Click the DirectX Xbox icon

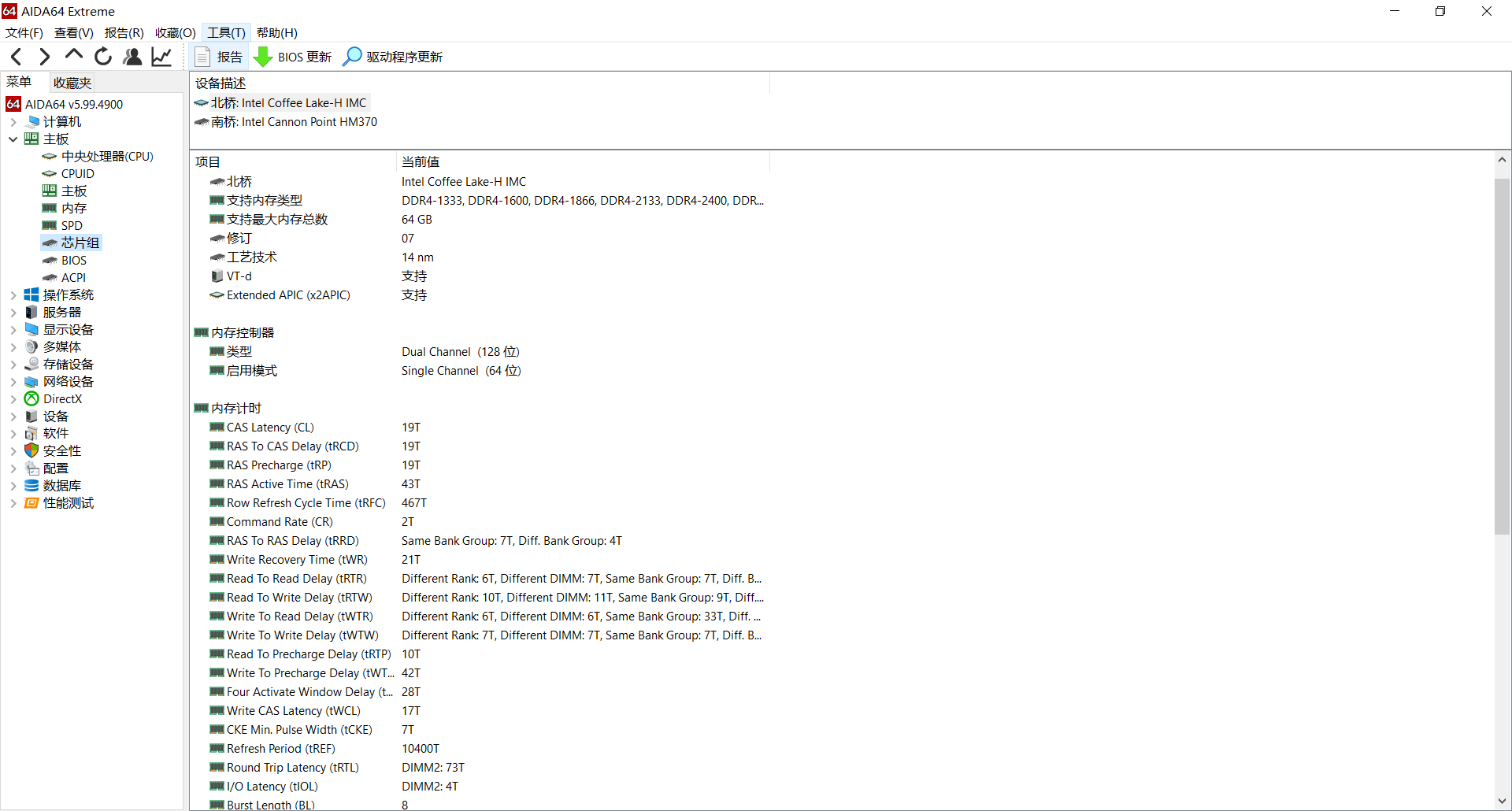31,399
